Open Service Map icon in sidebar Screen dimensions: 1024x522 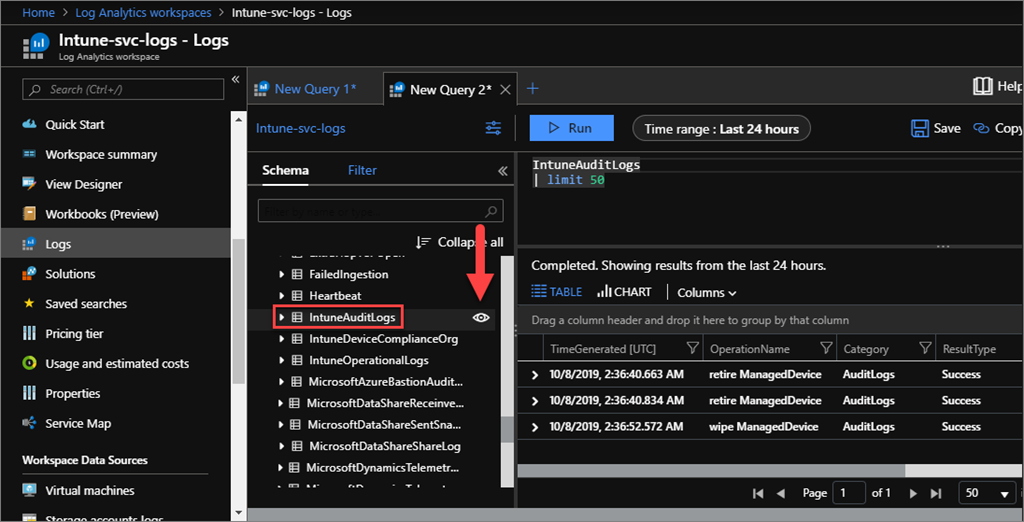29,423
